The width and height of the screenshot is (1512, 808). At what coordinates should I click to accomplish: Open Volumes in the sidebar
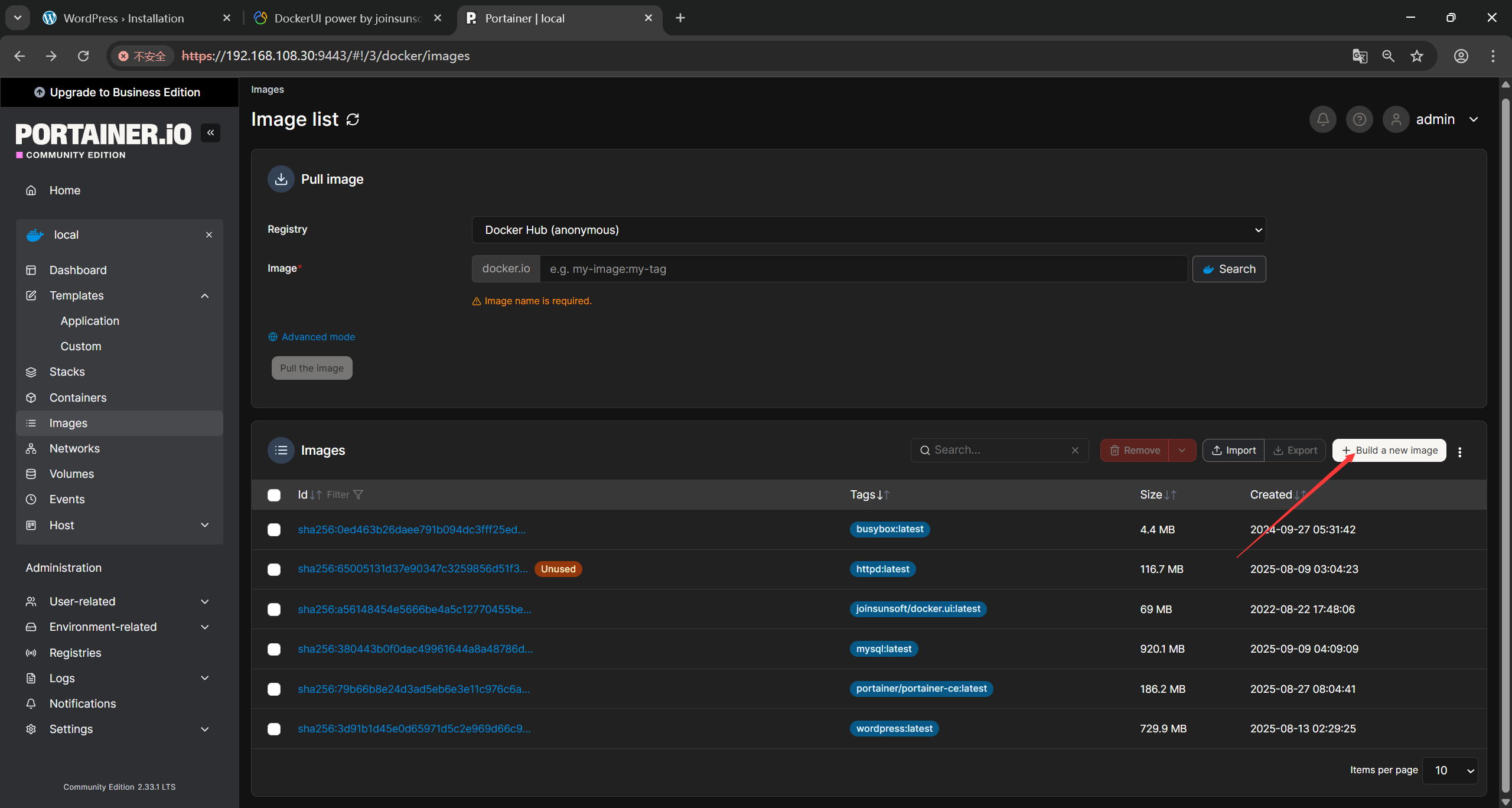click(x=119, y=474)
